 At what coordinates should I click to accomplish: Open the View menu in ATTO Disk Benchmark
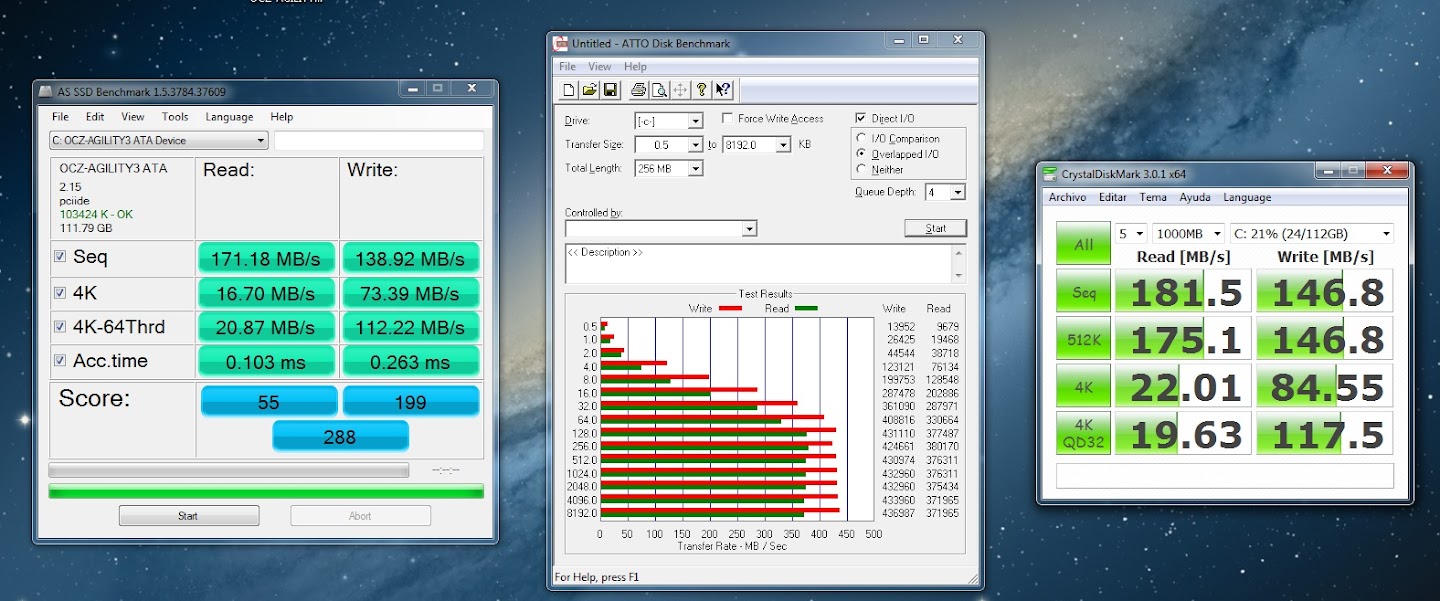pyautogui.click(x=599, y=67)
